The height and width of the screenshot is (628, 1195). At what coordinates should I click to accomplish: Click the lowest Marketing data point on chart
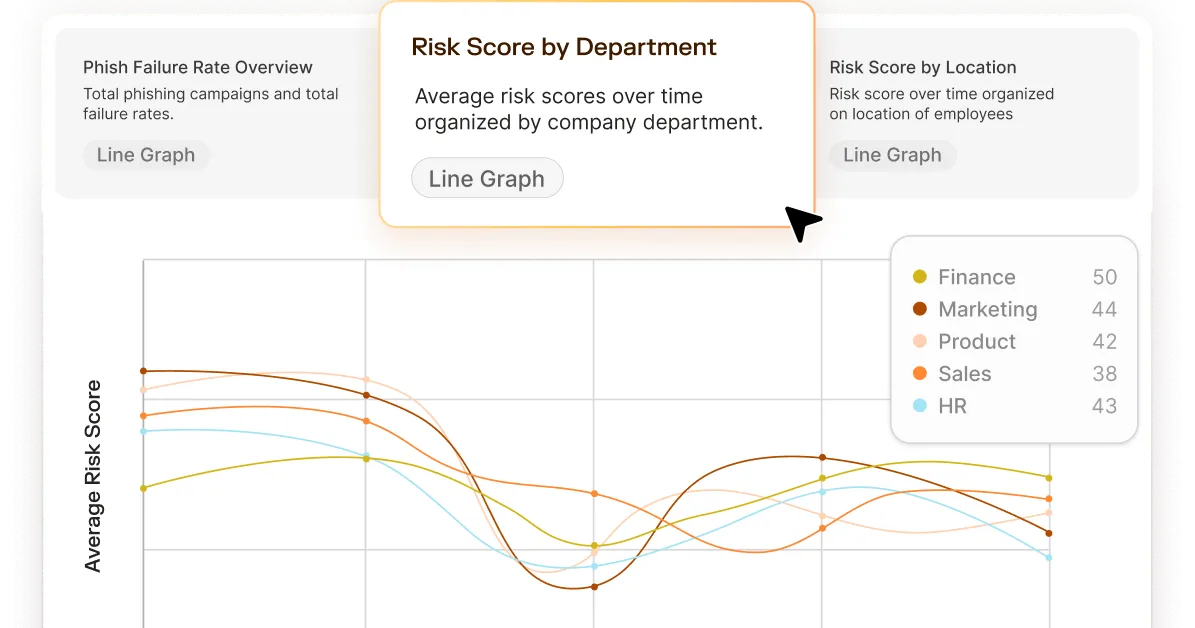tap(594, 587)
